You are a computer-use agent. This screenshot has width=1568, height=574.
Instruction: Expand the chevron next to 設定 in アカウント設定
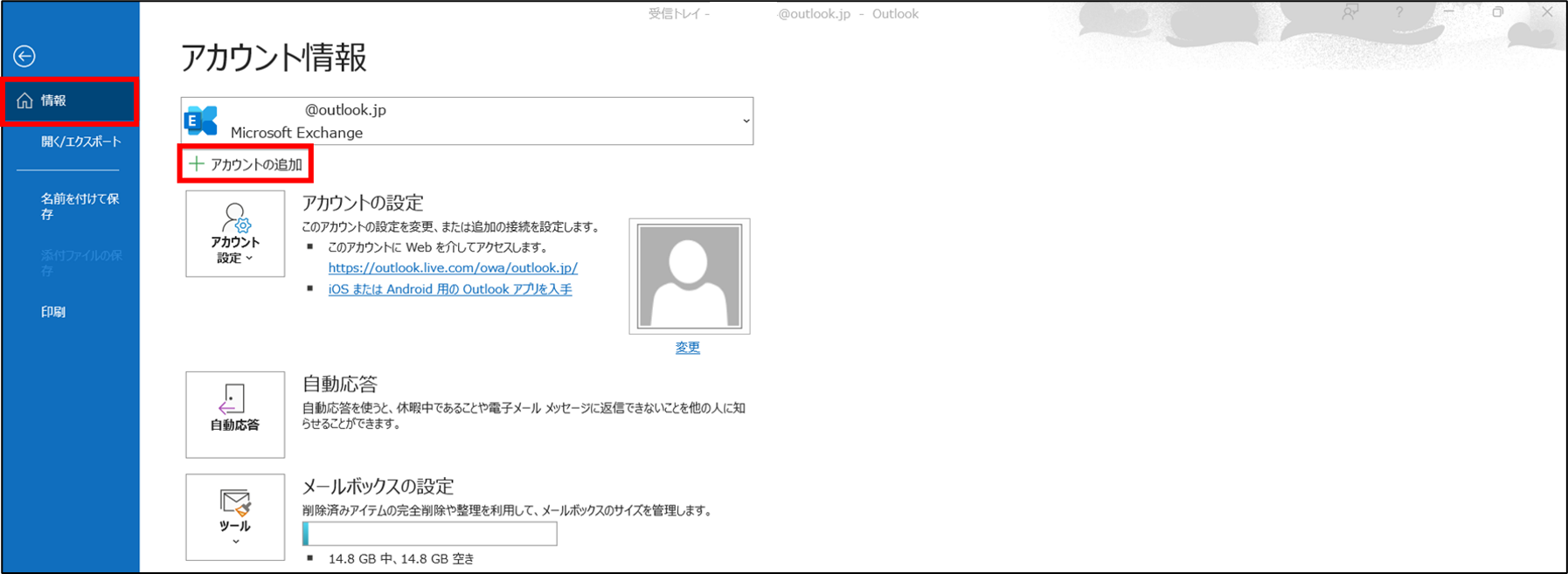pyautogui.click(x=250, y=259)
